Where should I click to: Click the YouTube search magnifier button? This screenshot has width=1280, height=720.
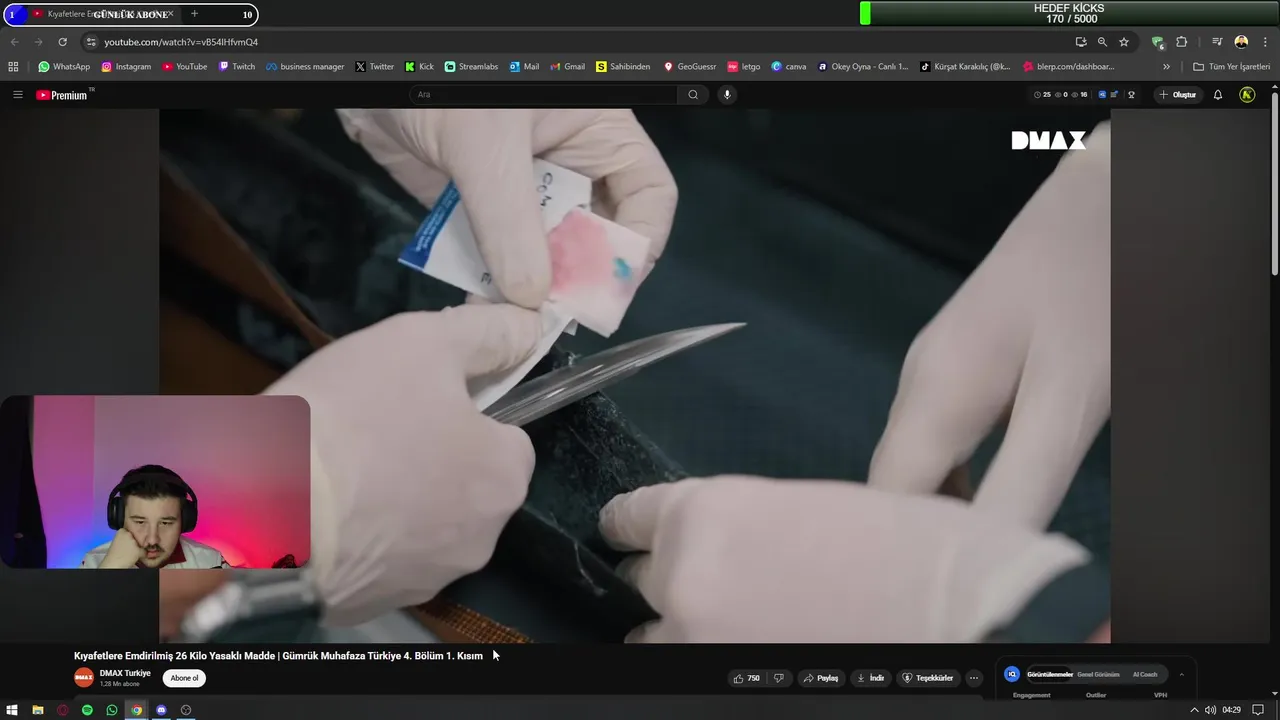coord(693,95)
